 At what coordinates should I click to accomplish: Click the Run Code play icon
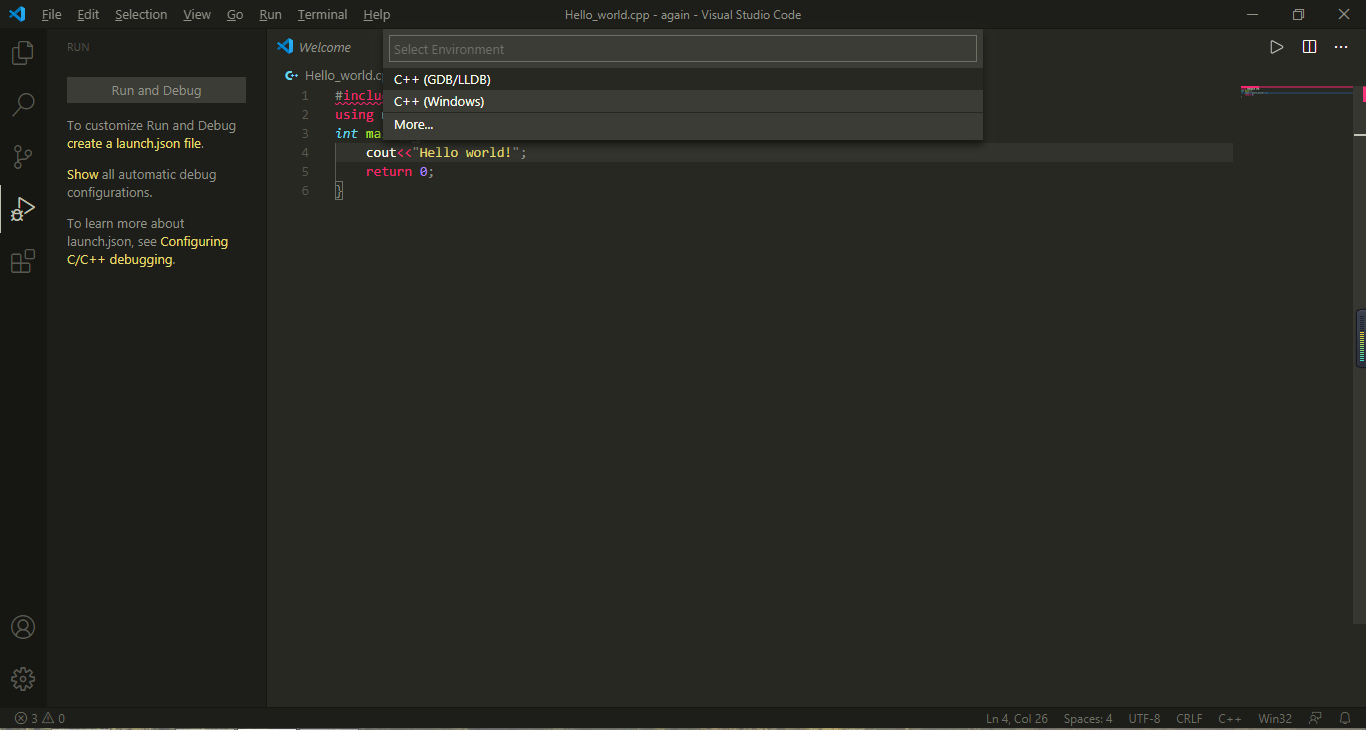coord(1276,47)
